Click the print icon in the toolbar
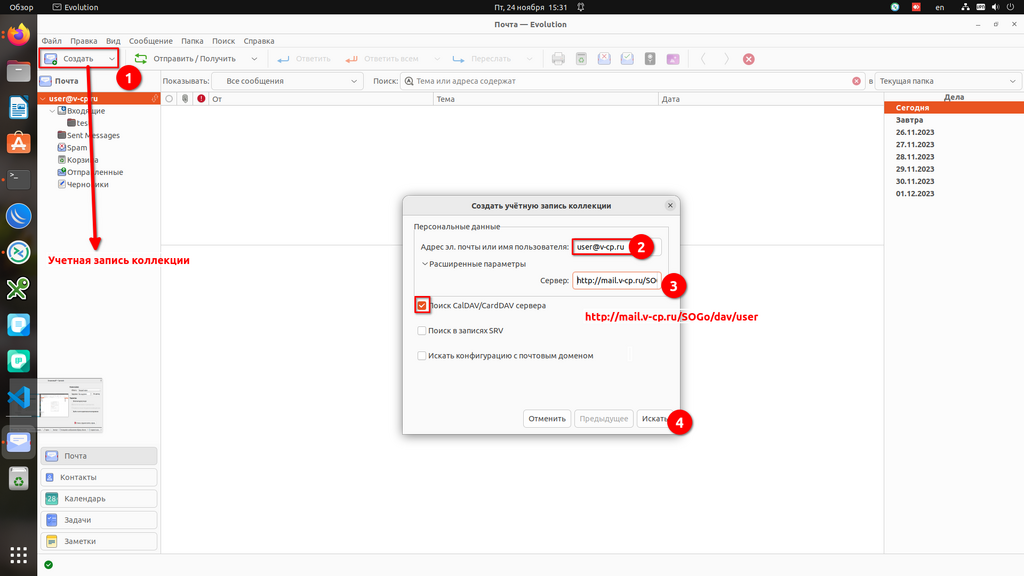 pos(559,59)
